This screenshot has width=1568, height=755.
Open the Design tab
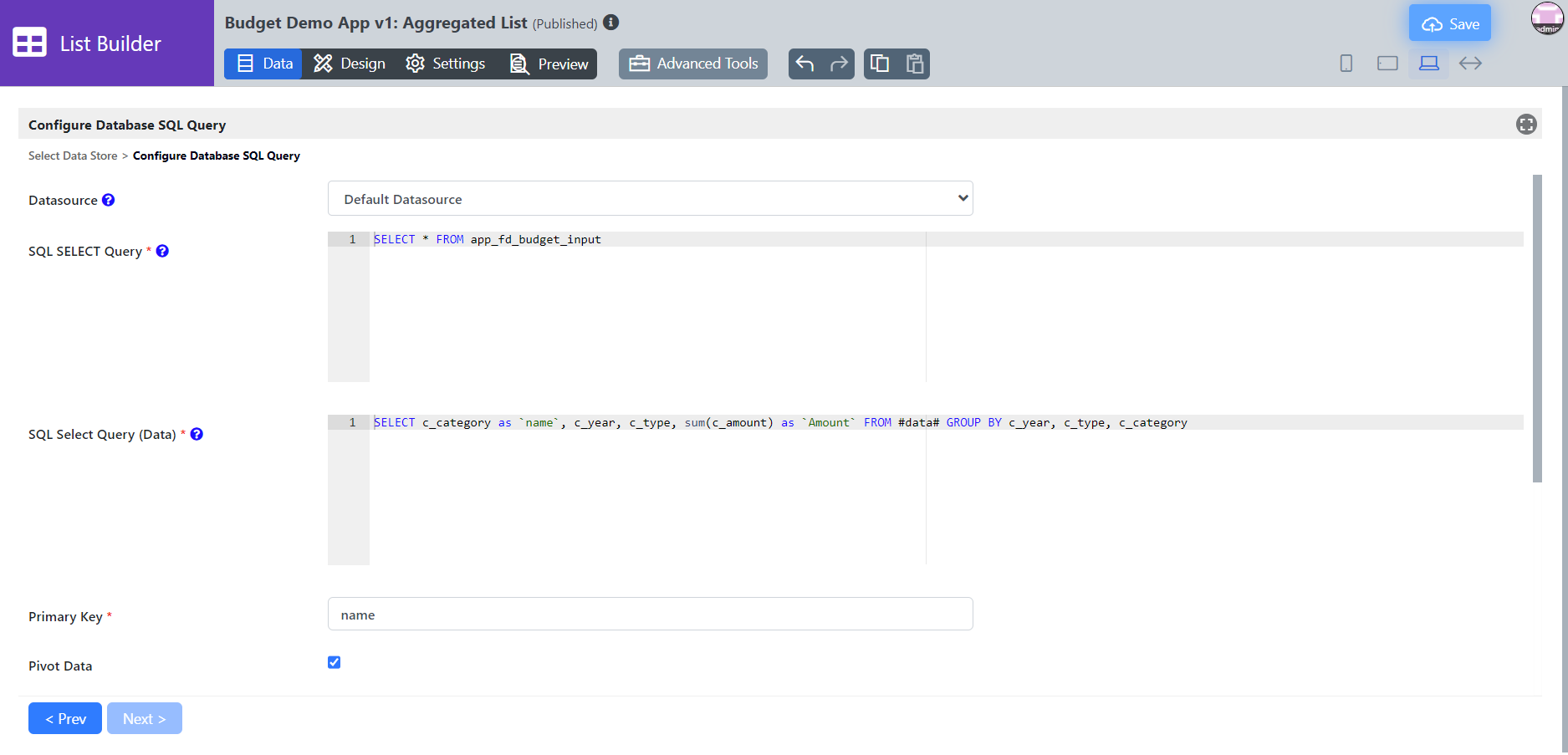350,64
